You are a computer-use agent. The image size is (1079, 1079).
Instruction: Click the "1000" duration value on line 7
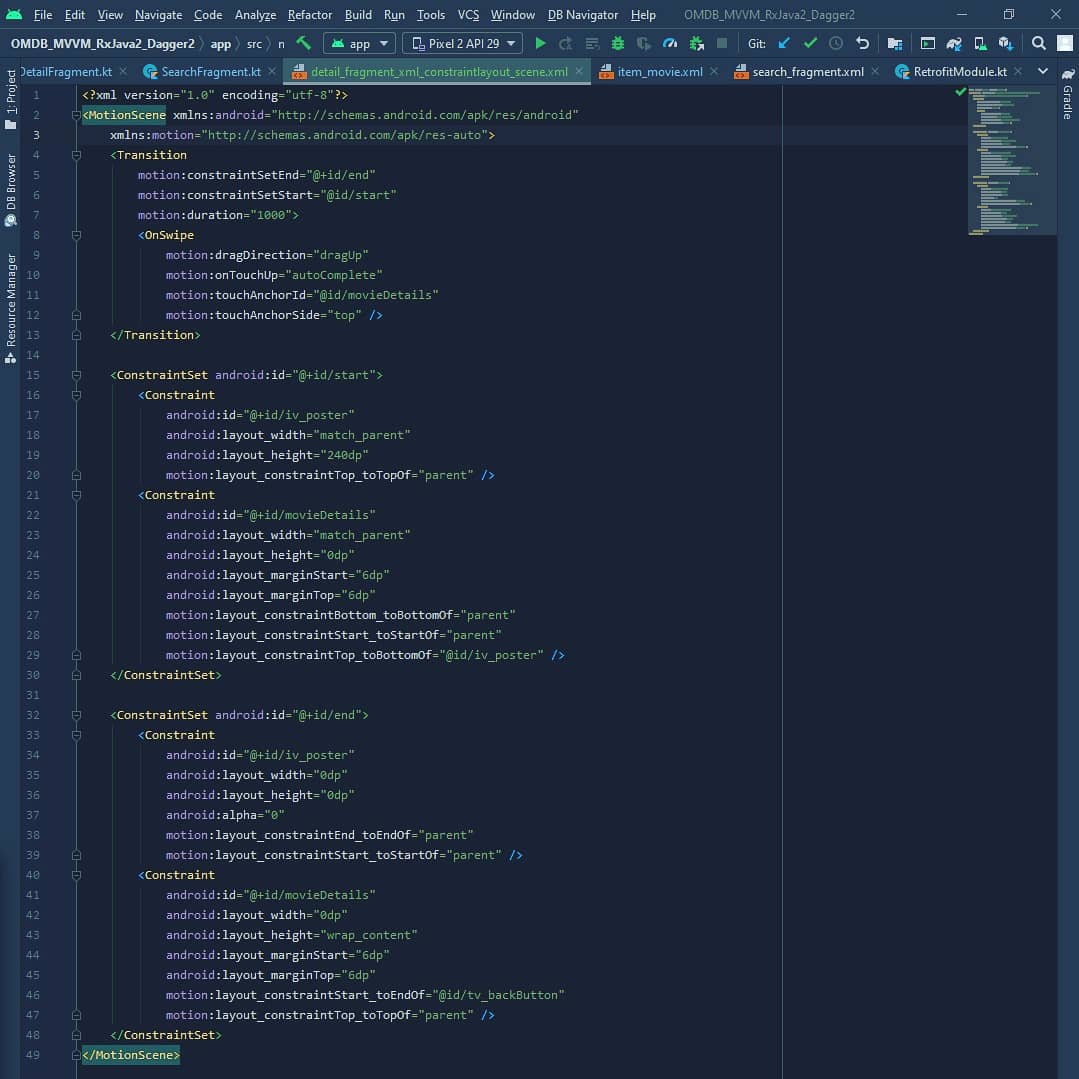(271, 215)
